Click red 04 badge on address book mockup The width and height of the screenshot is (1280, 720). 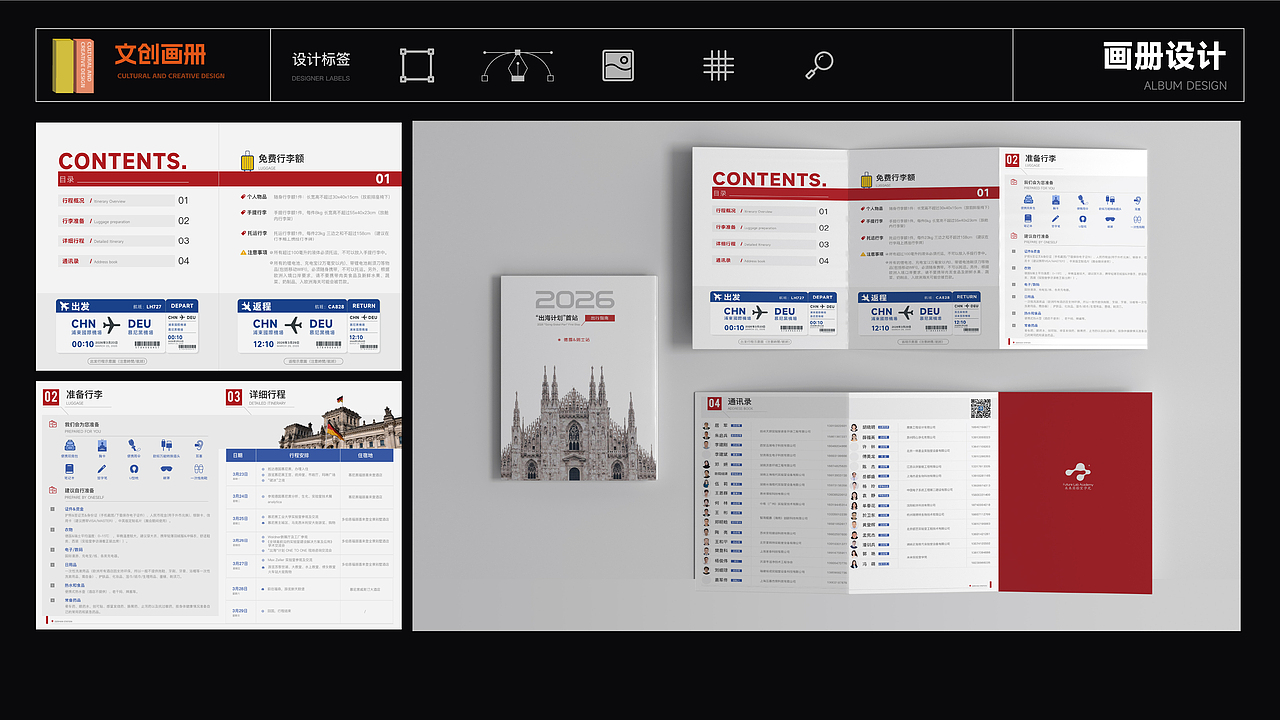(x=714, y=403)
